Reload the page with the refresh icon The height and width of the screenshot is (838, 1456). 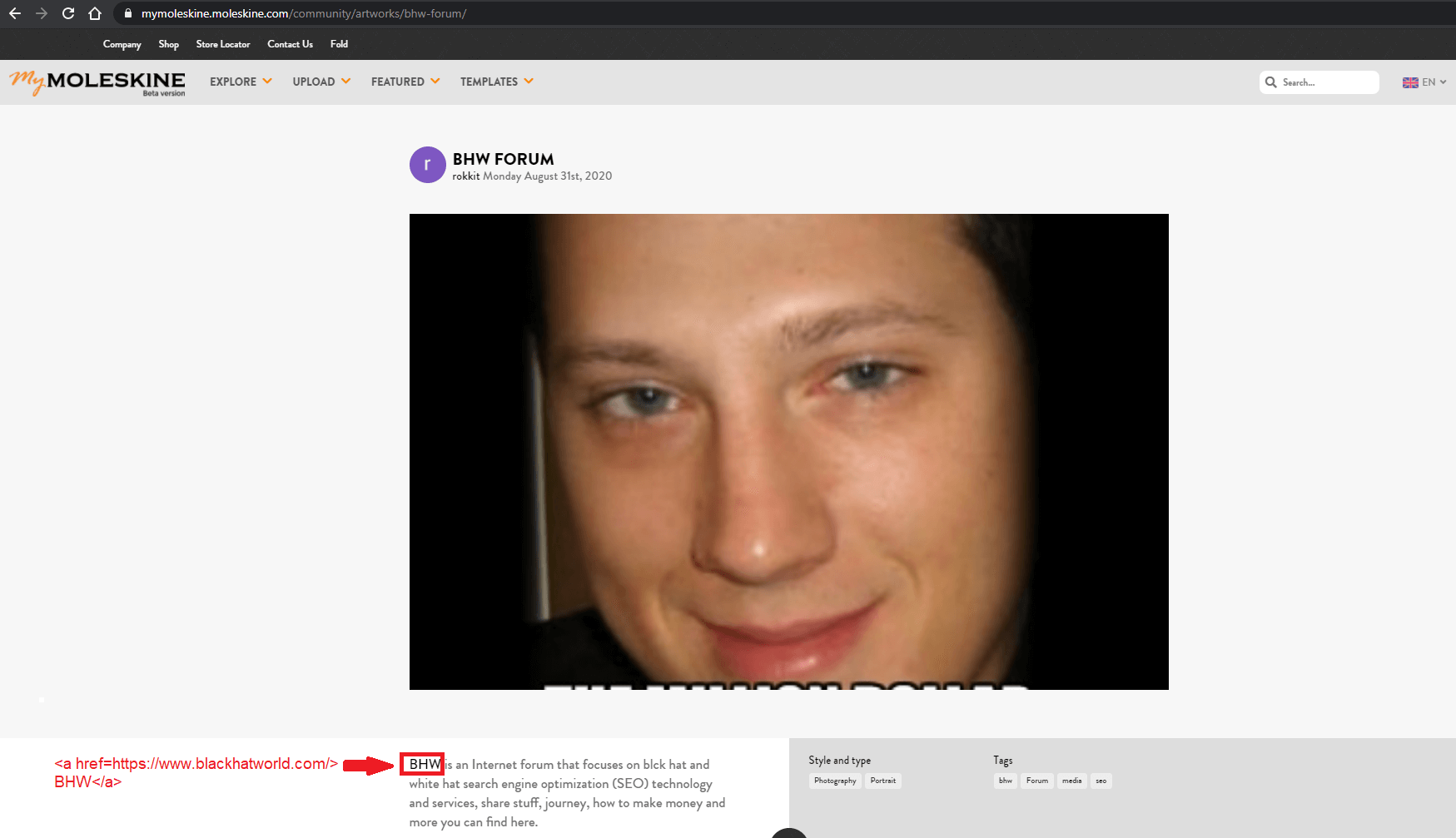point(68,13)
